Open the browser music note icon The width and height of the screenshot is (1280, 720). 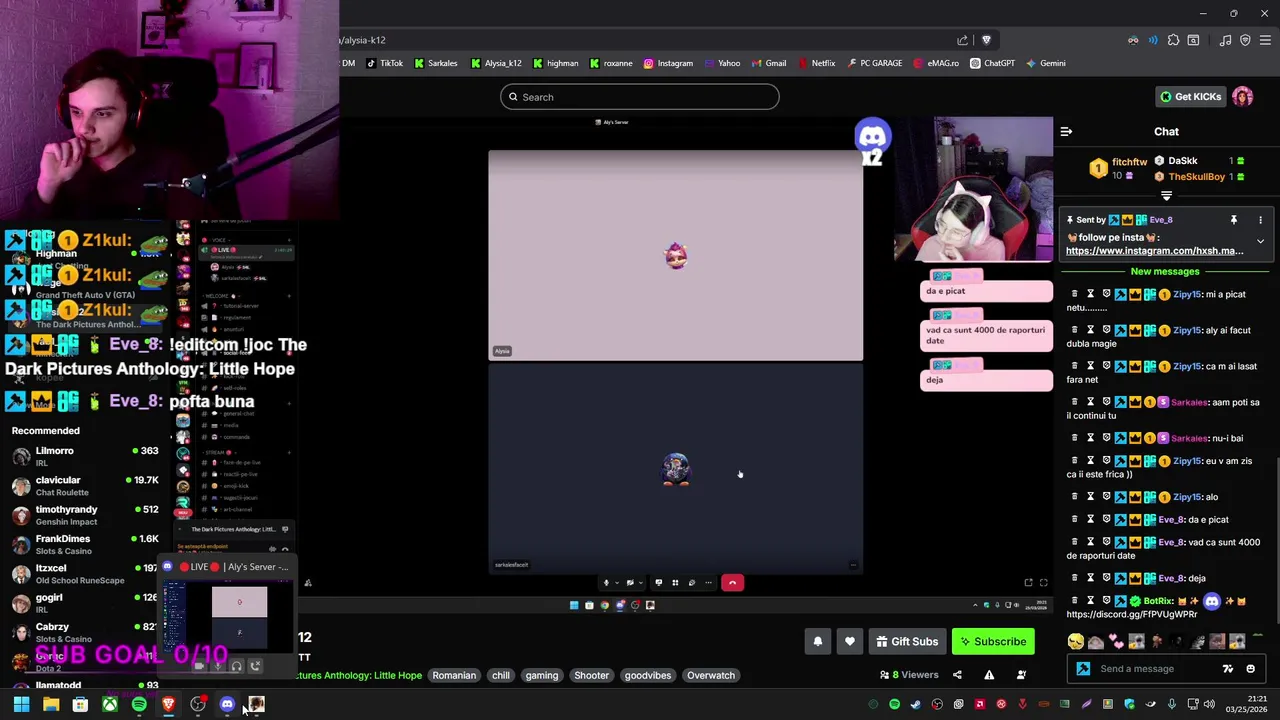(x=1225, y=40)
